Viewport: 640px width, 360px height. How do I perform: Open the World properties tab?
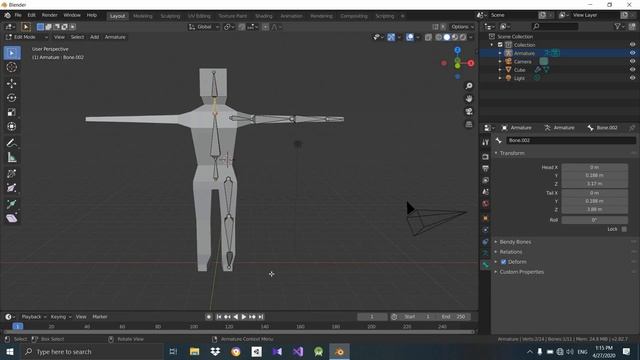(x=485, y=204)
